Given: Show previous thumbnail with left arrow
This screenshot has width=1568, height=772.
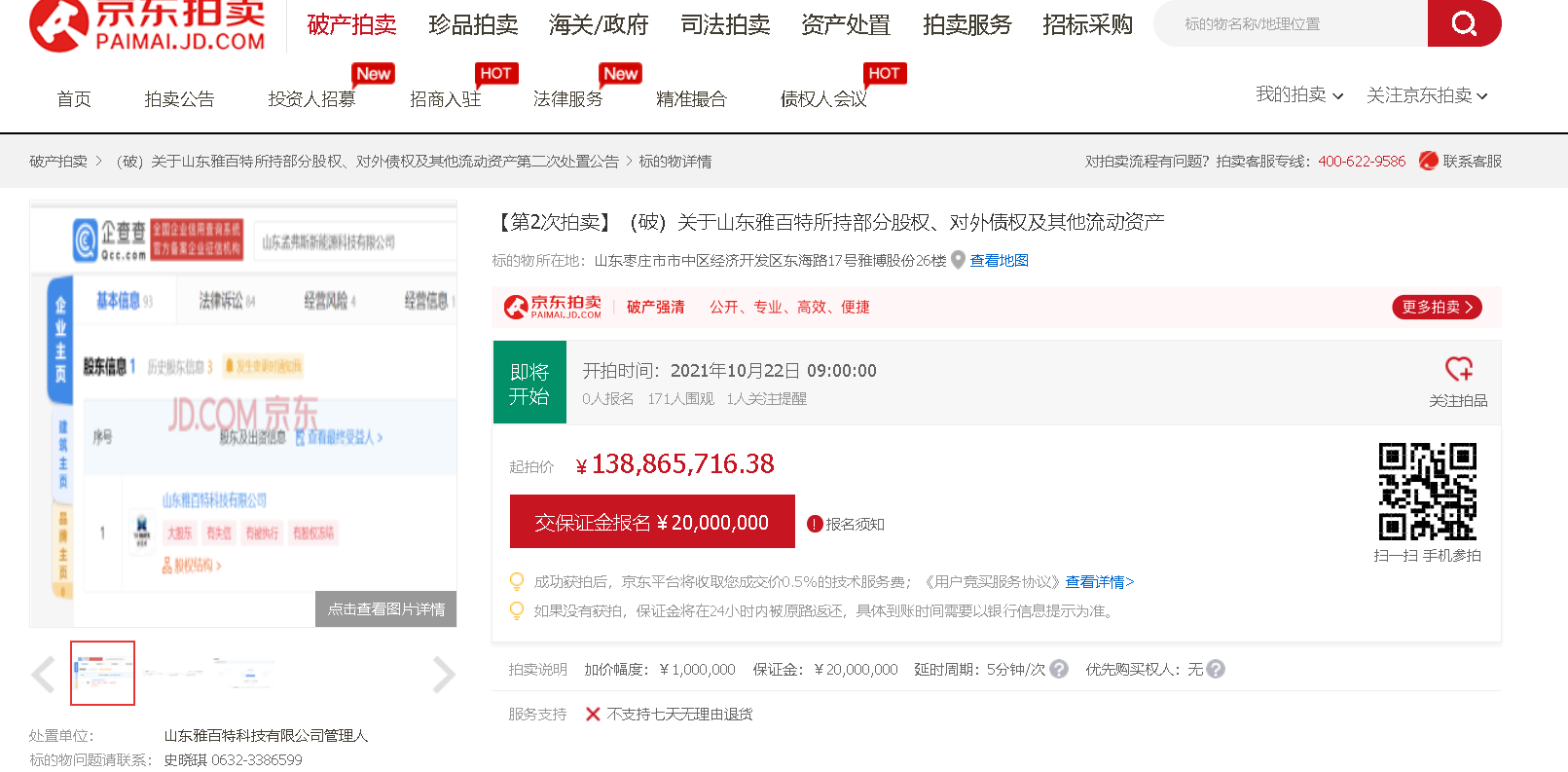Looking at the screenshot, I should point(43,674).
